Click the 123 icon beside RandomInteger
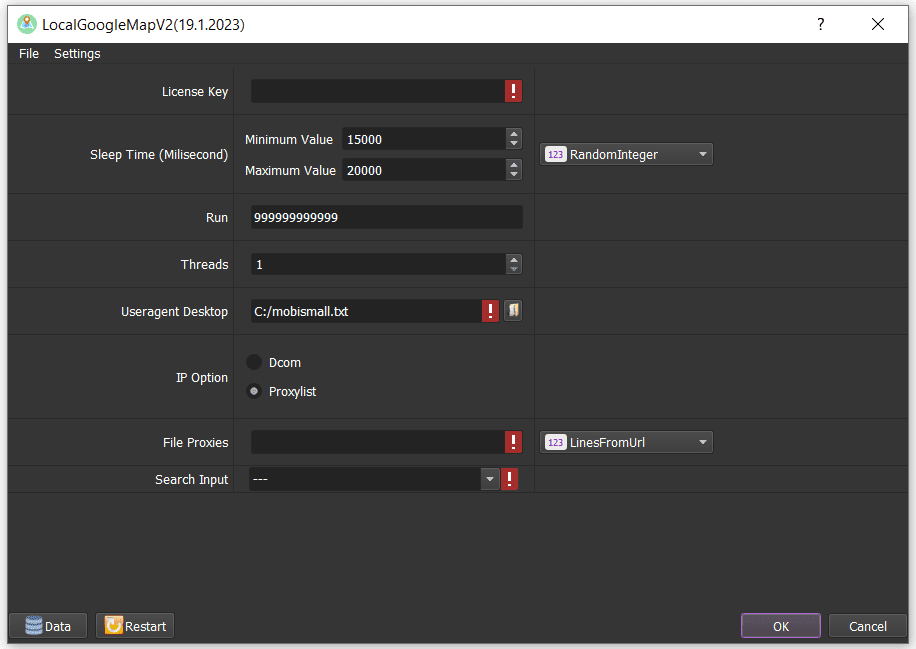Viewport: 916px width, 649px height. pos(556,154)
